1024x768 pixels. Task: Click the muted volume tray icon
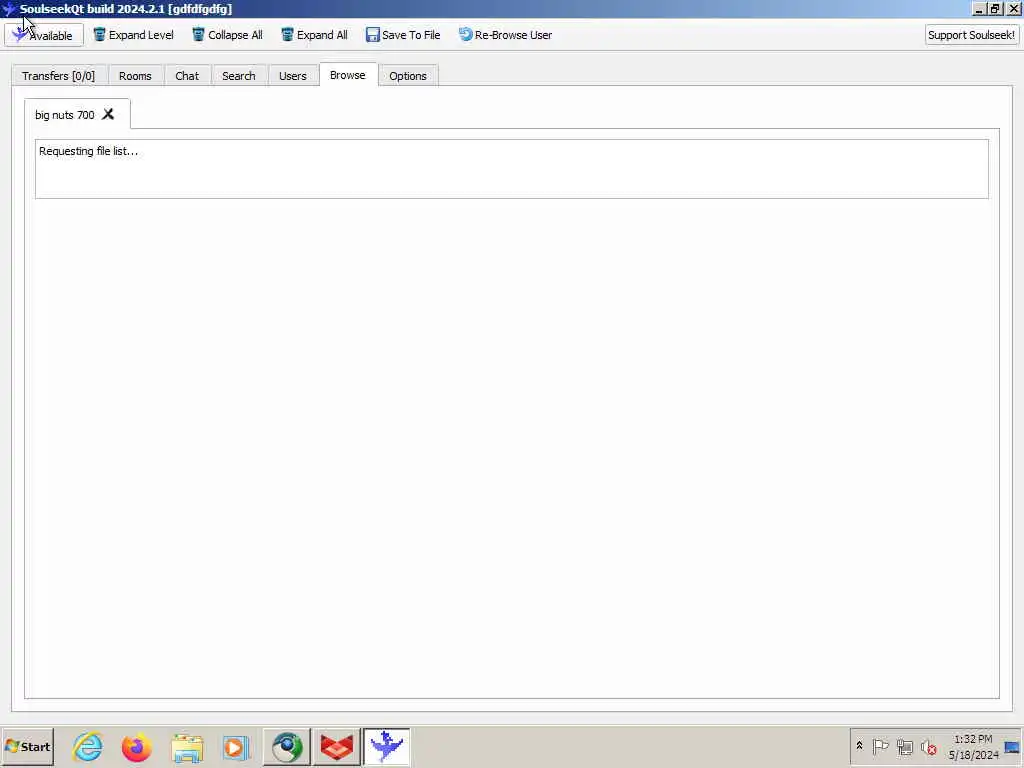929,746
